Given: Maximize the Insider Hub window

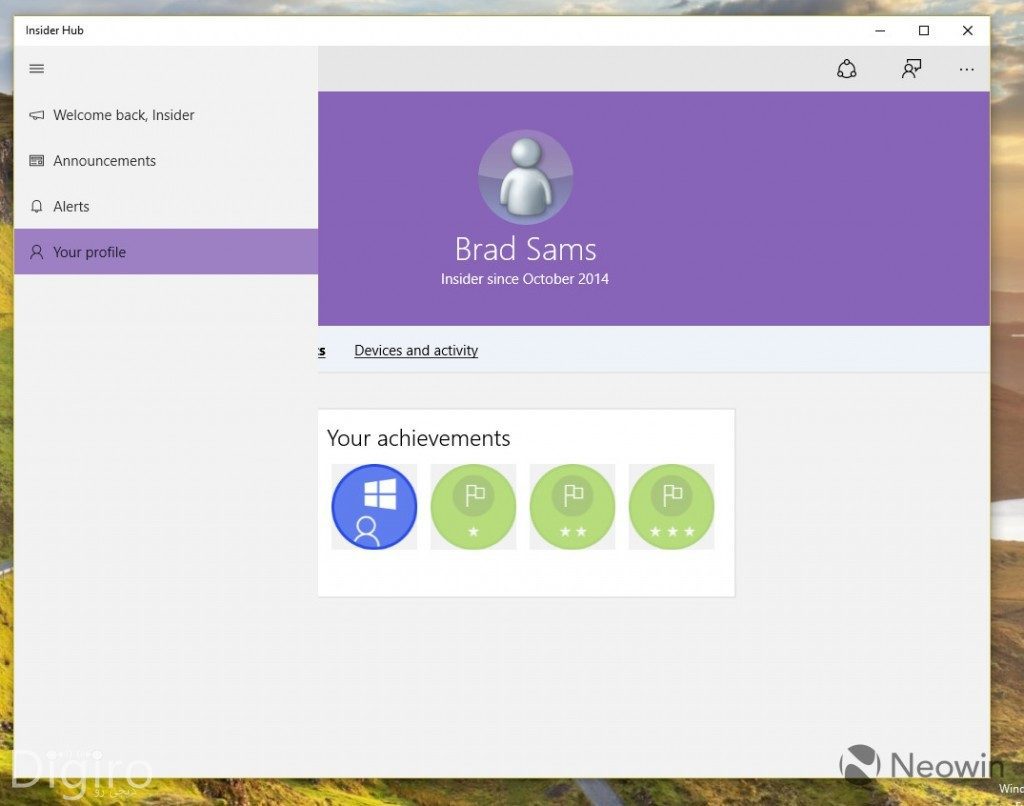Looking at the screenshot, I should (x=924, y=31).
